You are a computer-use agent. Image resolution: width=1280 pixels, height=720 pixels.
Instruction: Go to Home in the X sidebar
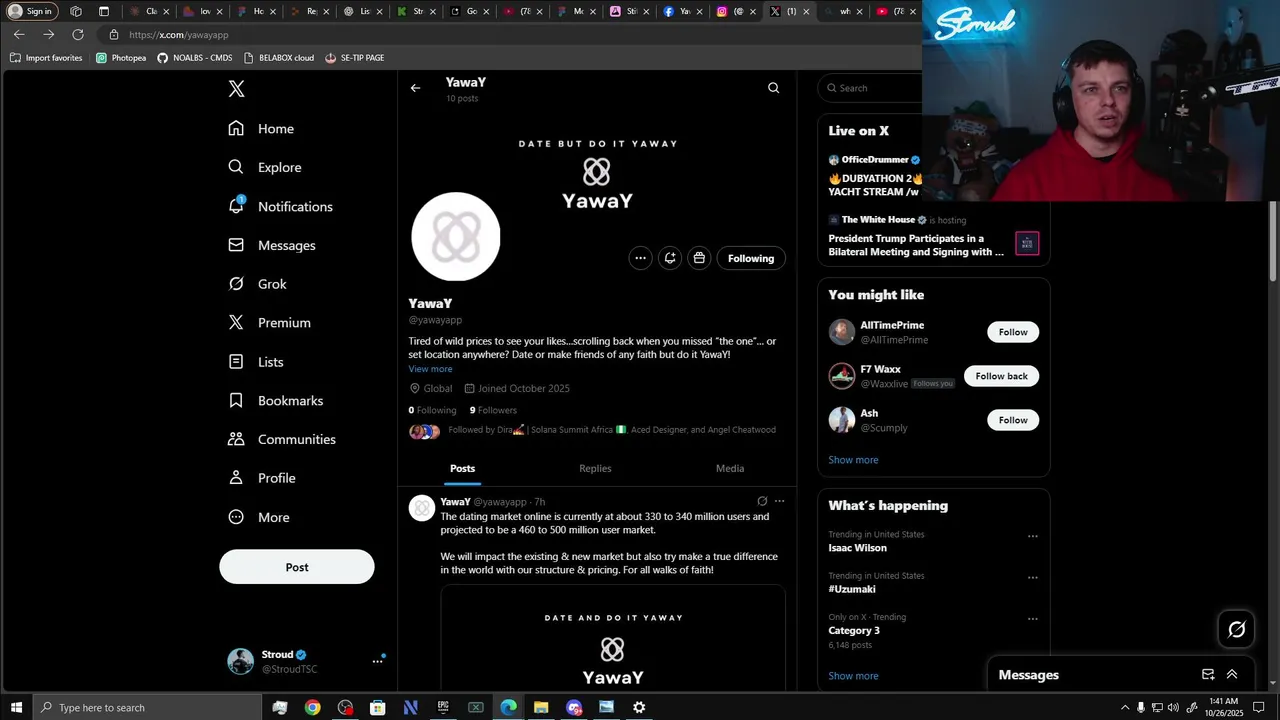point(261,128)
